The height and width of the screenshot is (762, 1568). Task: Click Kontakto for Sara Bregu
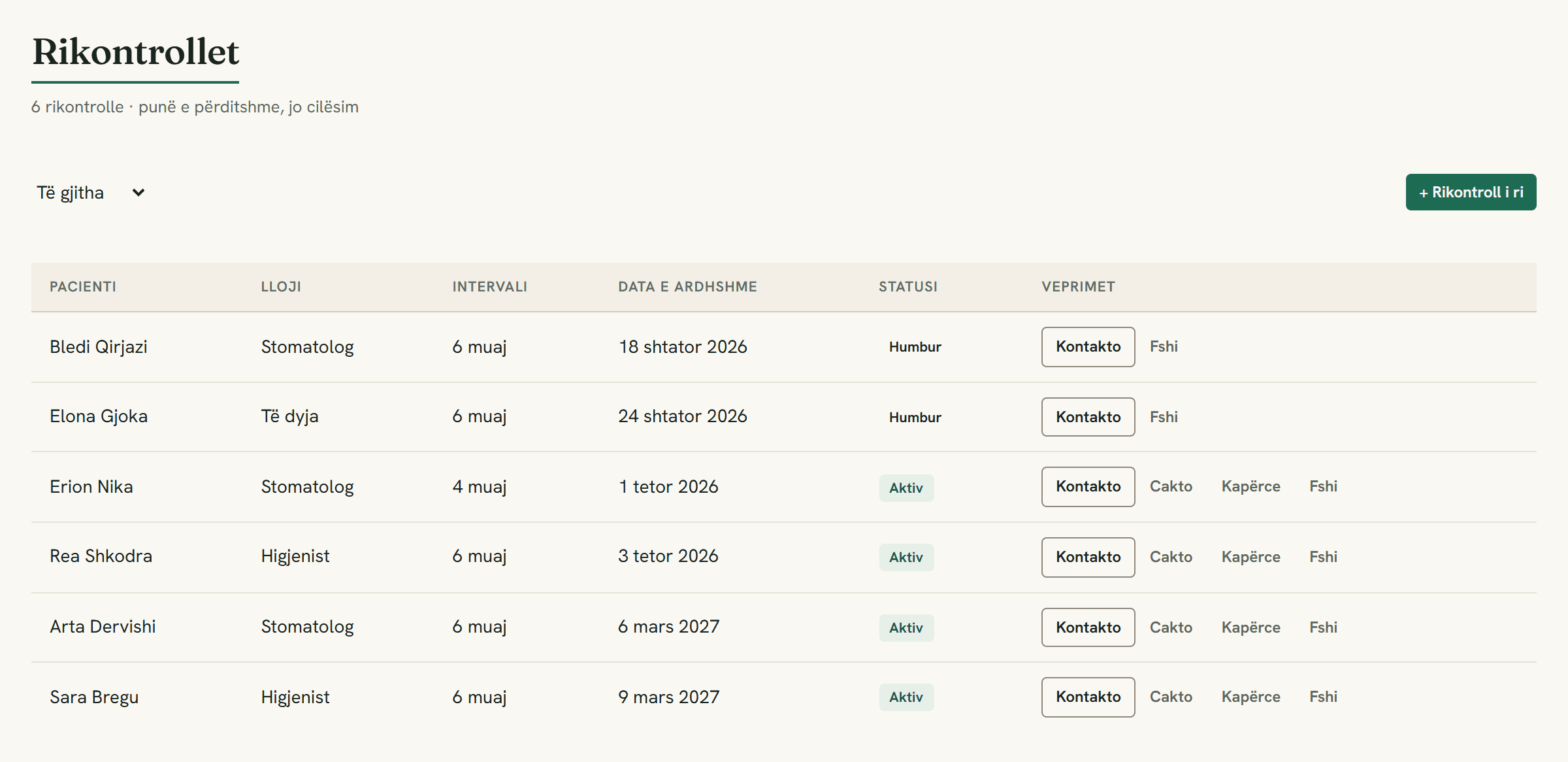(1088, 697)
